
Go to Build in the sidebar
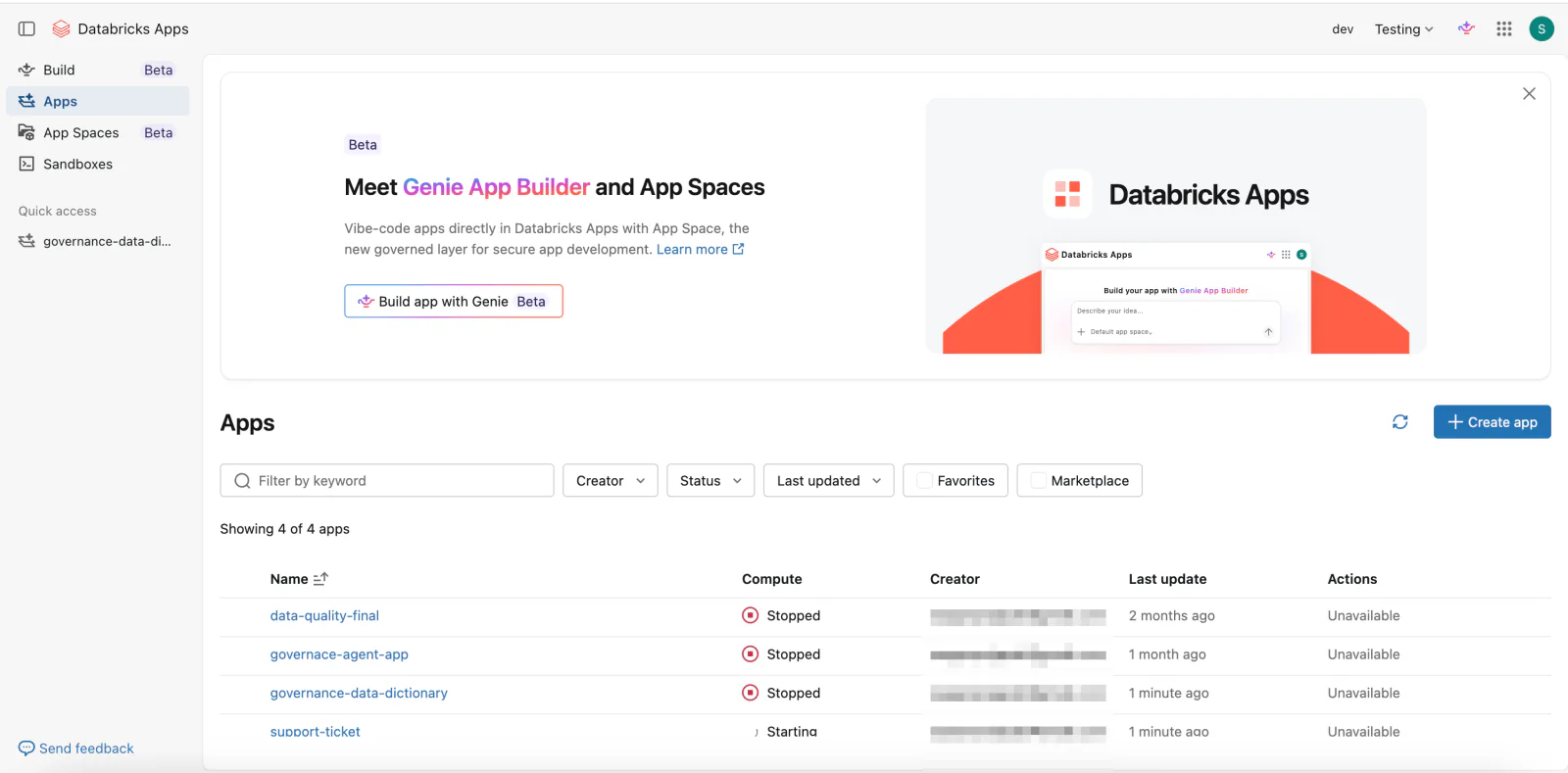point(98,70)
